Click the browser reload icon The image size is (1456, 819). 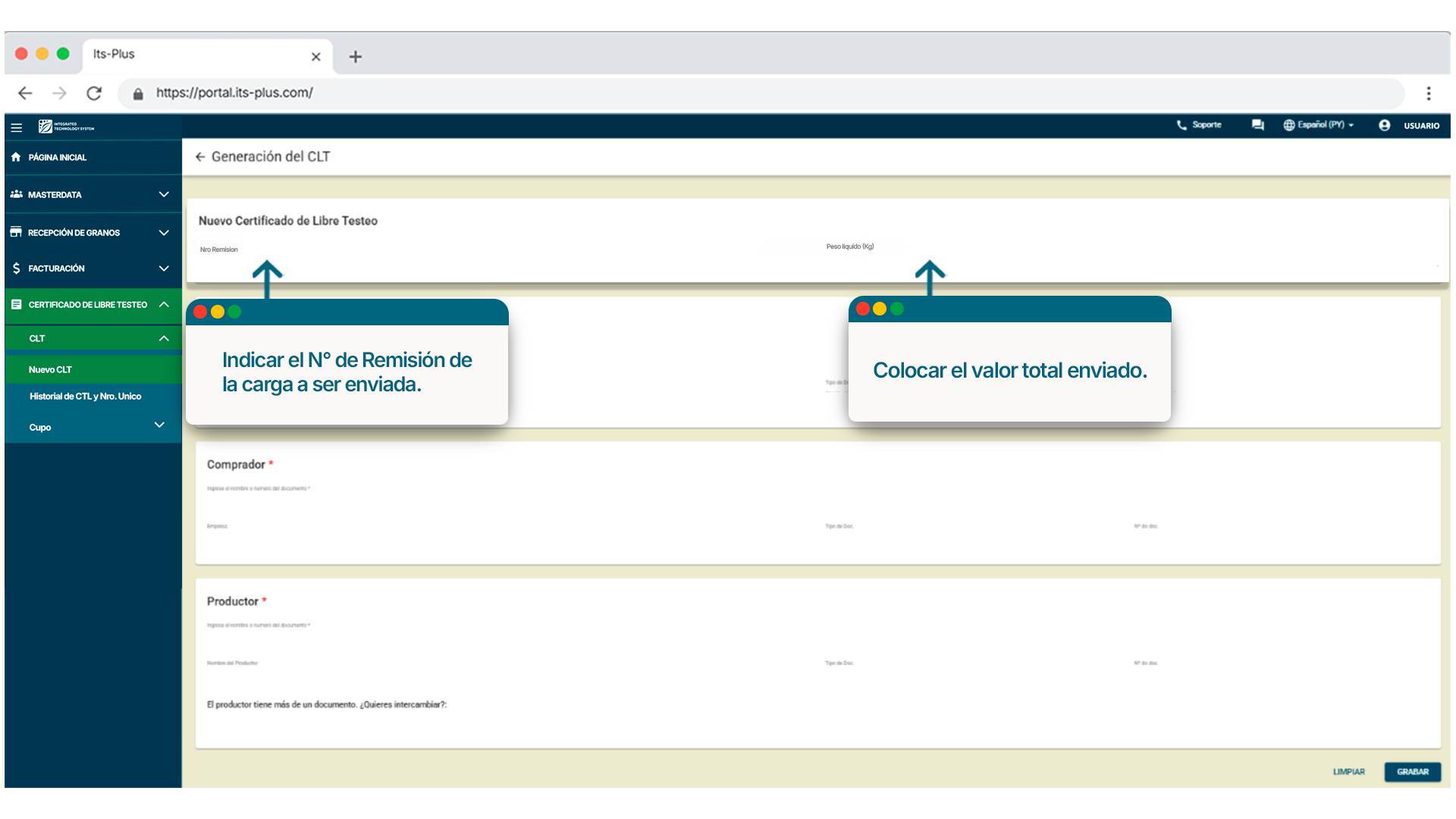pos(94,93)
